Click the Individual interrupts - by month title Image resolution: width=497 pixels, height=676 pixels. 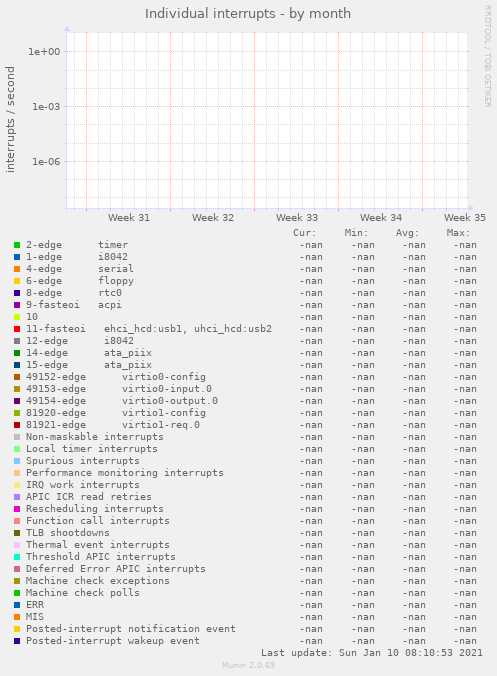[x=248, y=14]
